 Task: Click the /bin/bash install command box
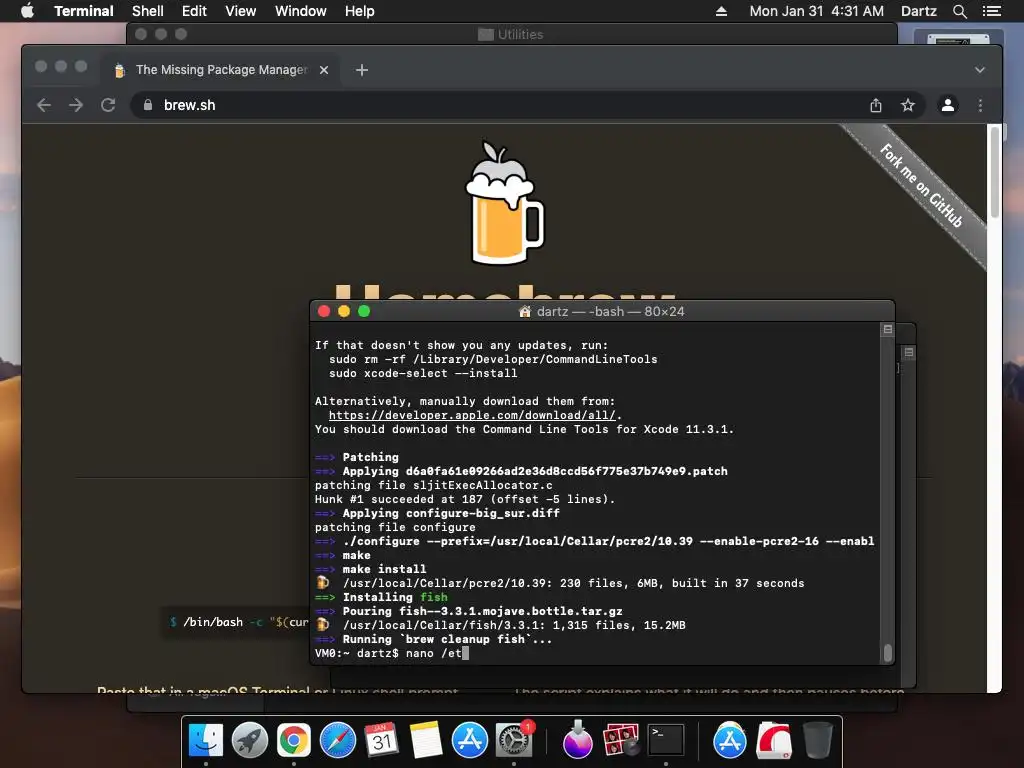(x=236, y=622)
